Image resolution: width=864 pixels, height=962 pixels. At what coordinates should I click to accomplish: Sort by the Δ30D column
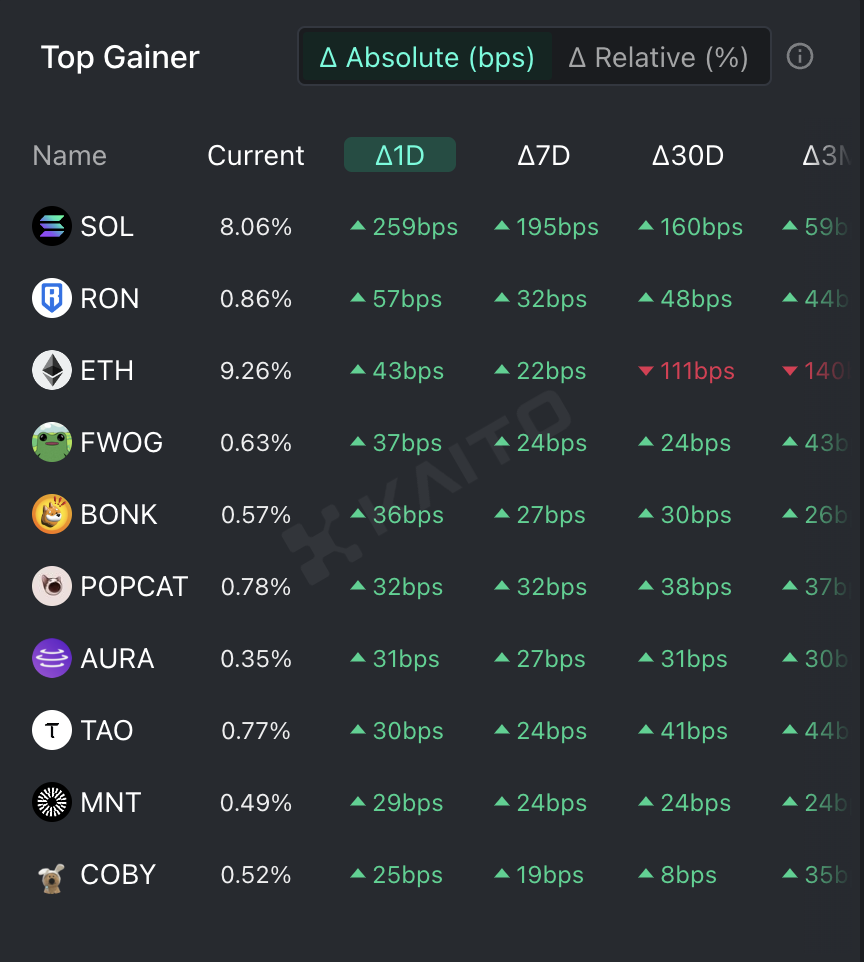(x=688, y=156)
